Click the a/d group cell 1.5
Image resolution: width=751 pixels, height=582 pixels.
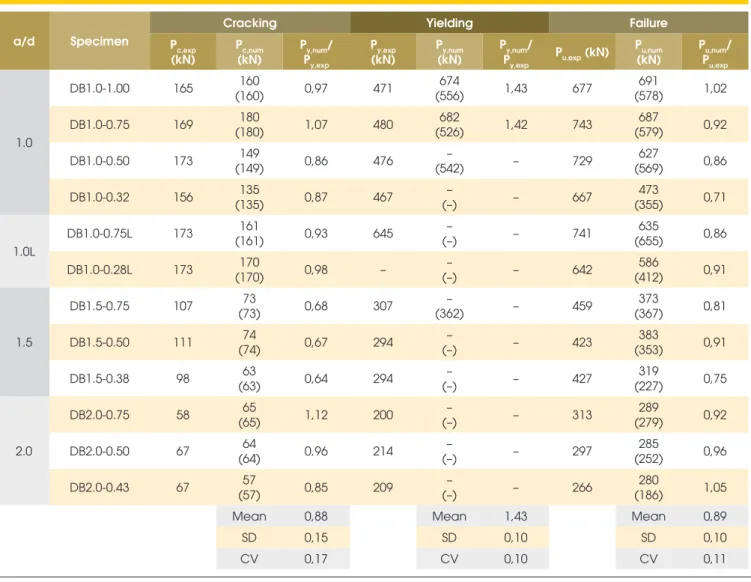coord(24,342)
